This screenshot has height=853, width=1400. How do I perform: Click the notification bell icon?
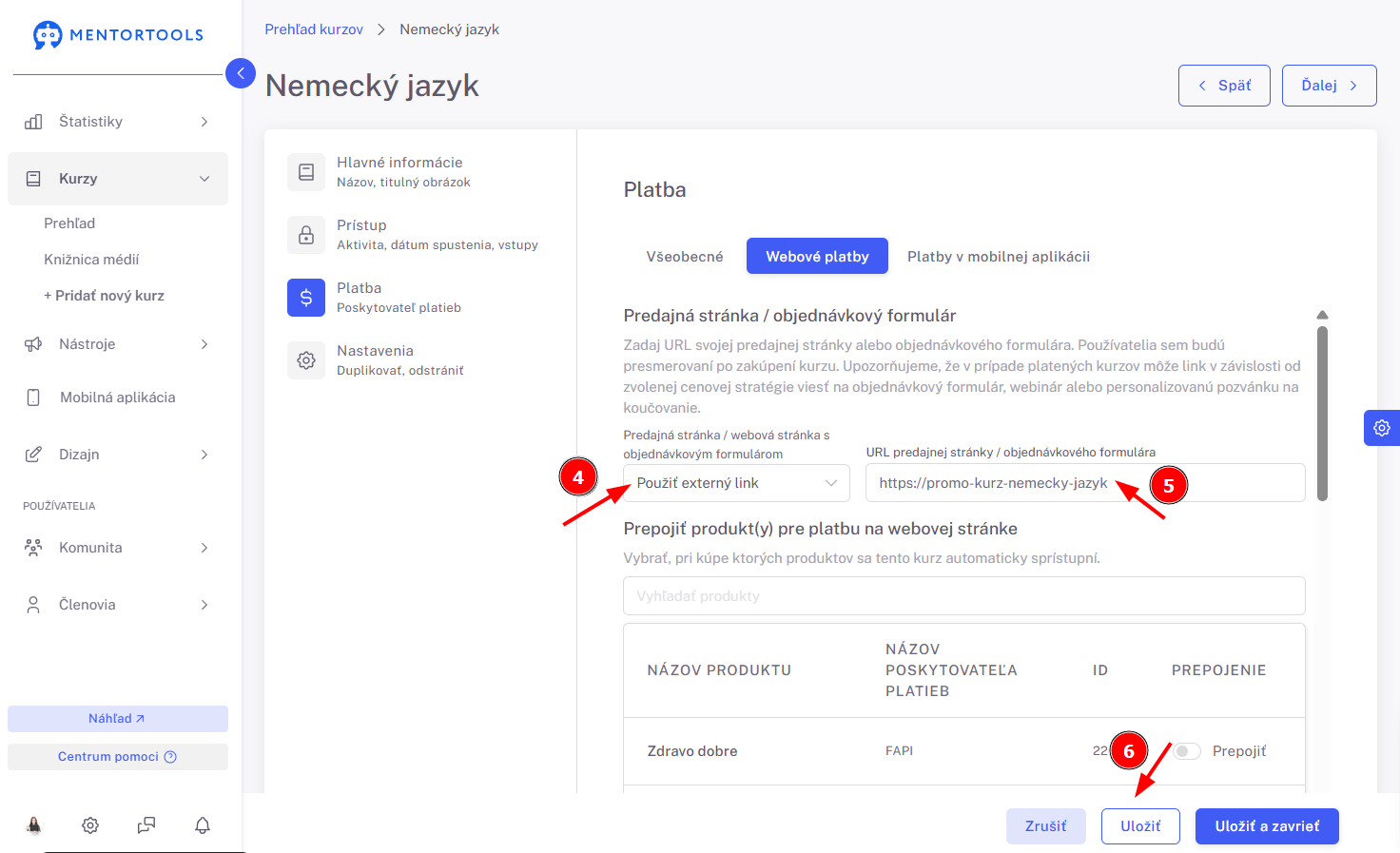point(203,825)
